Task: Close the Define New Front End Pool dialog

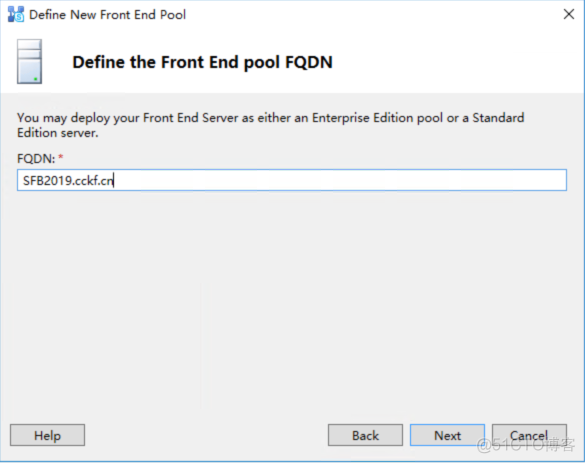Action: [569, 15]
